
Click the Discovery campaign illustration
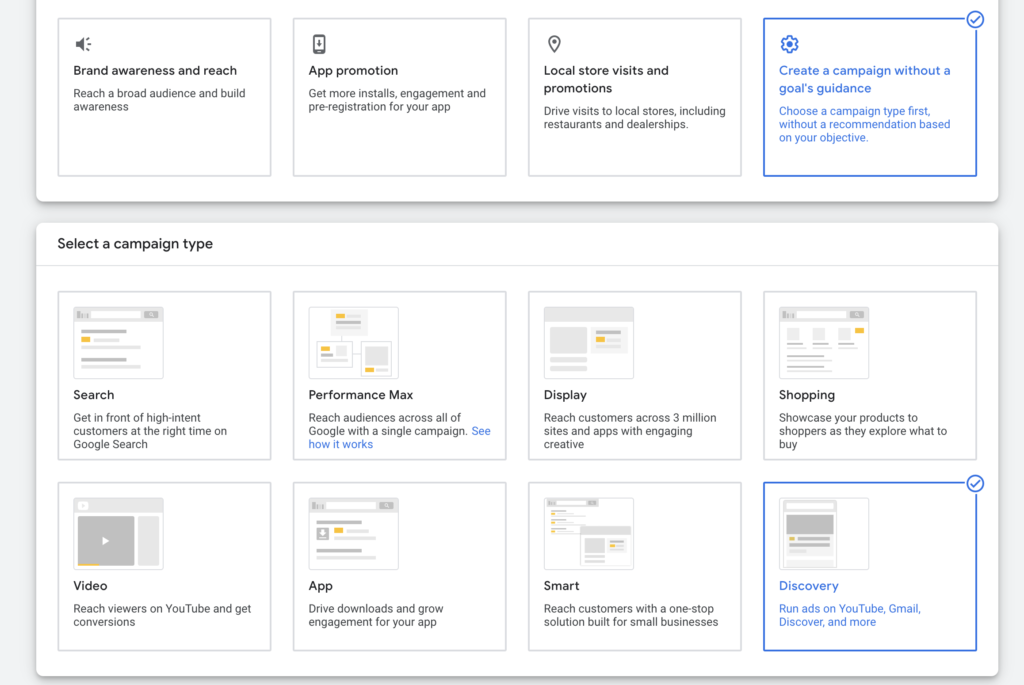click(824, 534)
